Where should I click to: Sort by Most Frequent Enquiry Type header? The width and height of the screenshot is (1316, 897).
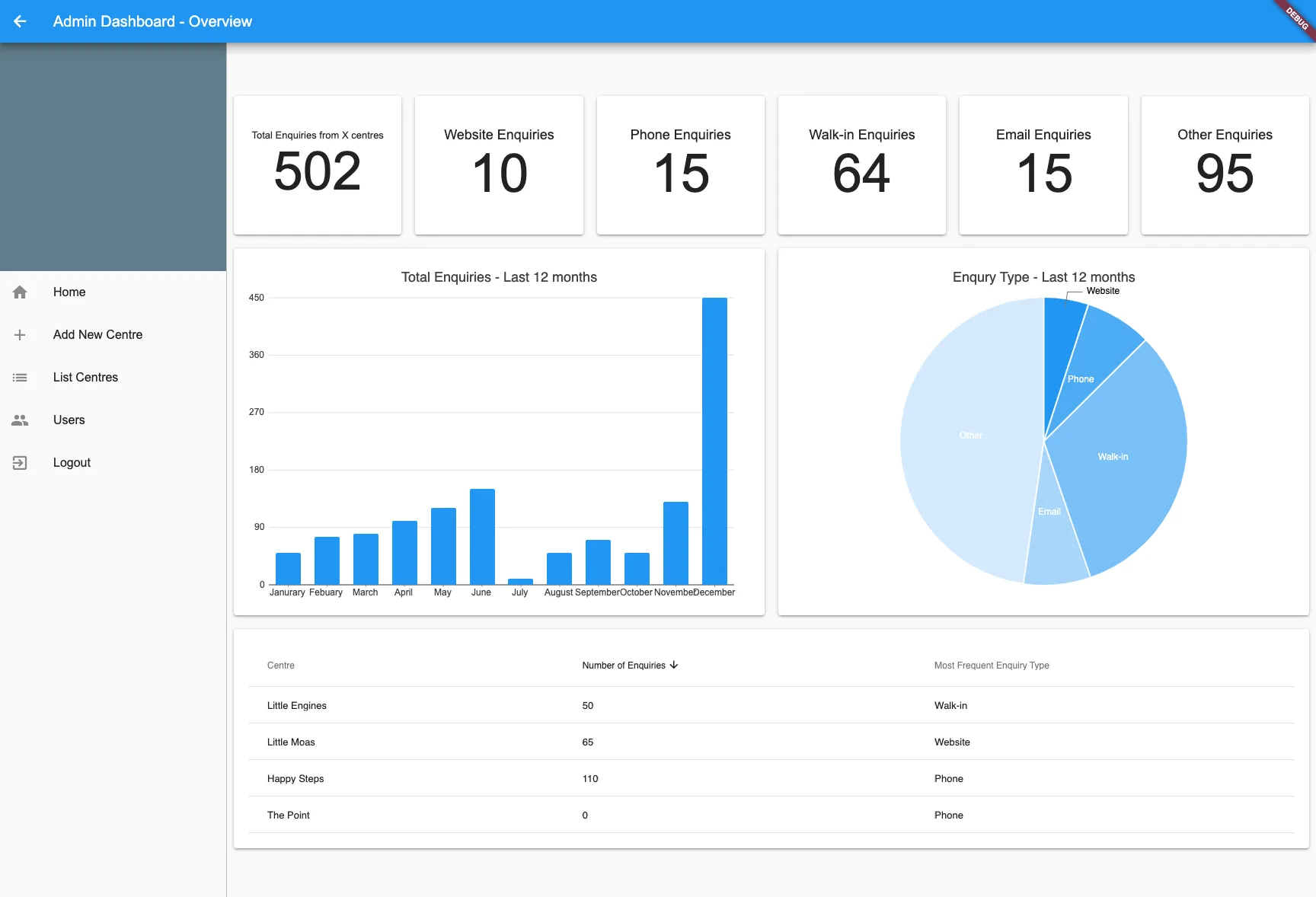click(992, 666)
